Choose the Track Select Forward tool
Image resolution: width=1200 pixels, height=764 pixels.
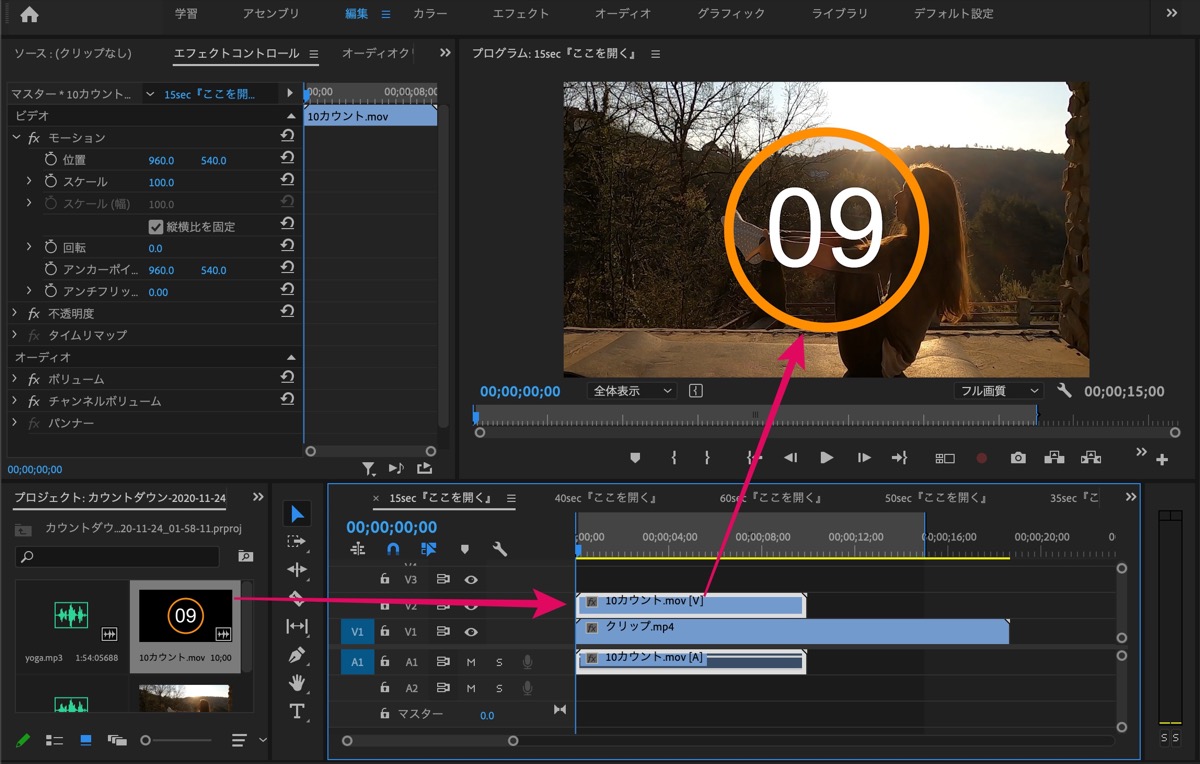pyautogui.click(x=297, y=541)
